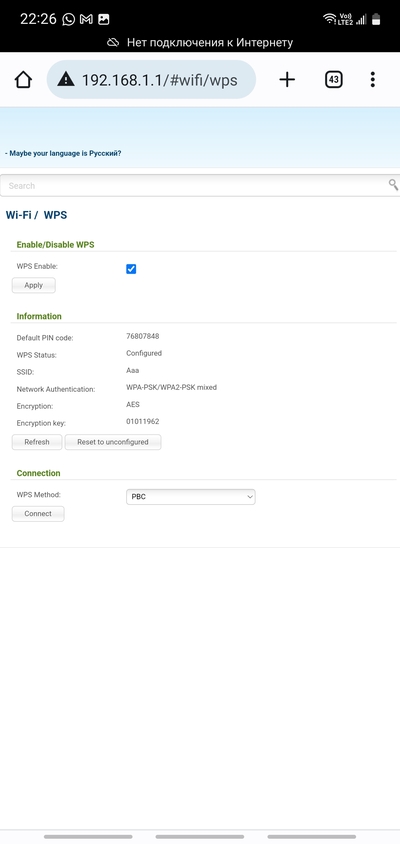400x844 pixels.
Task: Tap the site security warning triangle
Action: [66, 80]
